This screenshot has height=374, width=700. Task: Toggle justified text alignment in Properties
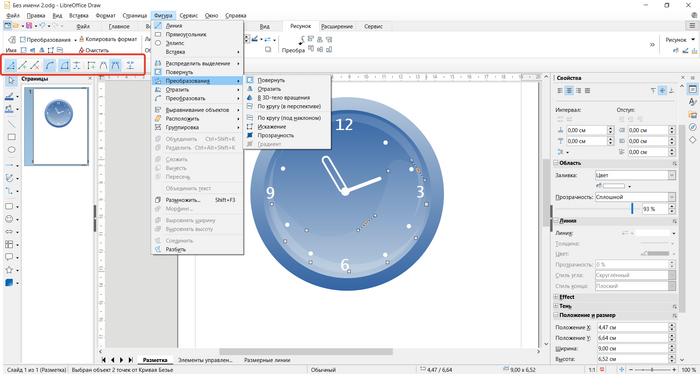pos(587,91)
